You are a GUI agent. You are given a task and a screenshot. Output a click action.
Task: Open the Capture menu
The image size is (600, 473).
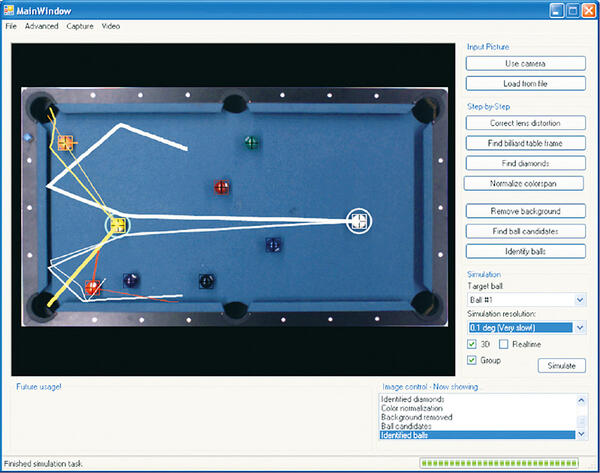point(80,26)
